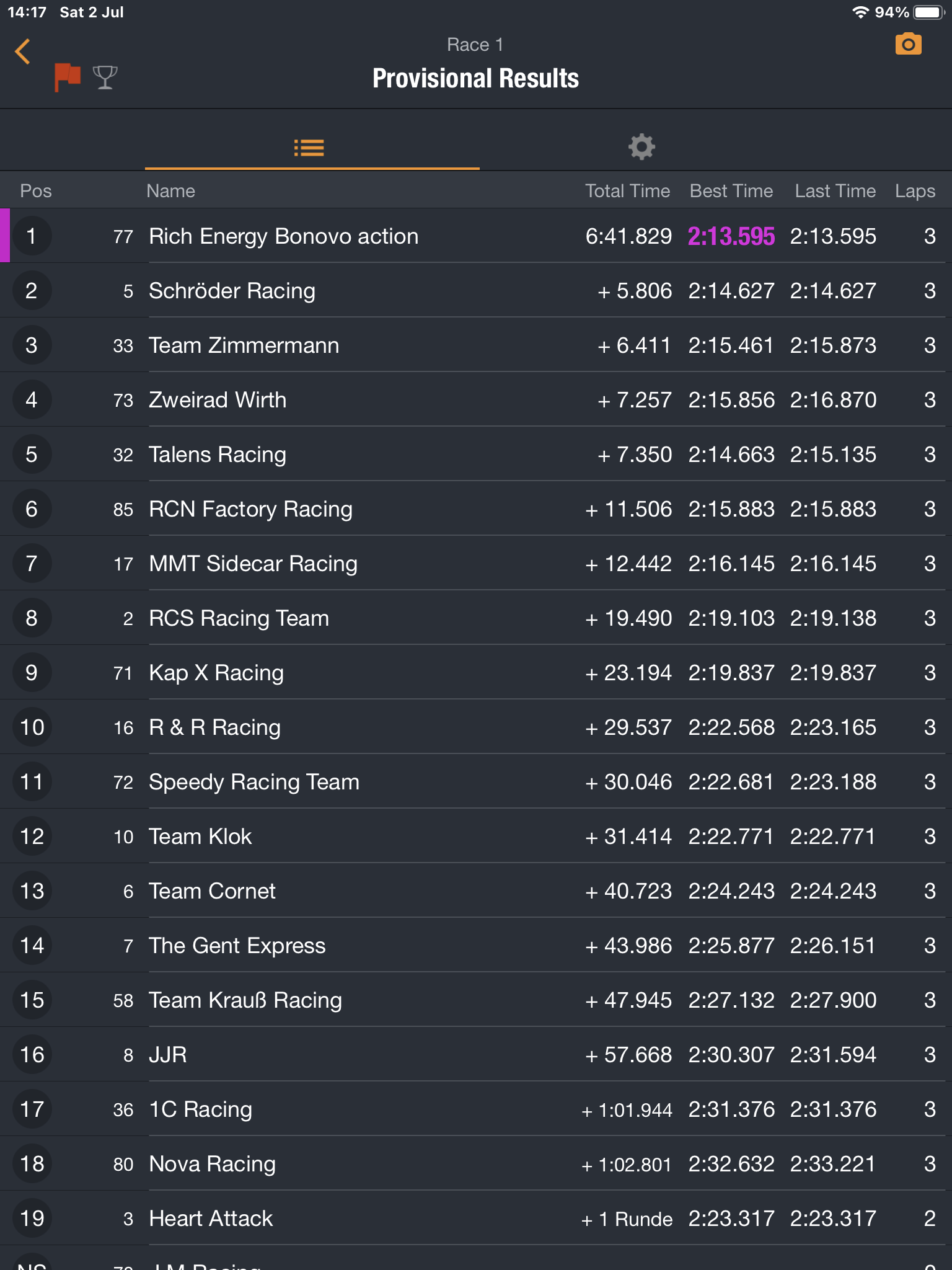
Task: Tap the Total Time column header
Action: pos(627,191)
